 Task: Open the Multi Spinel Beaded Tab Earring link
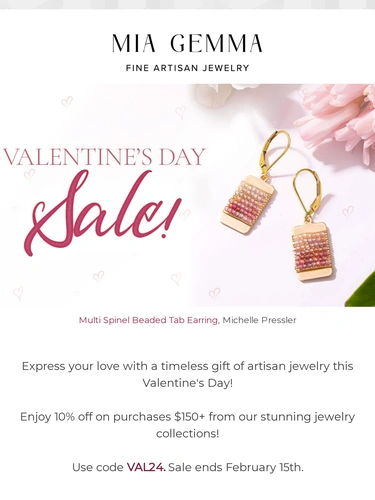(149, 320)
